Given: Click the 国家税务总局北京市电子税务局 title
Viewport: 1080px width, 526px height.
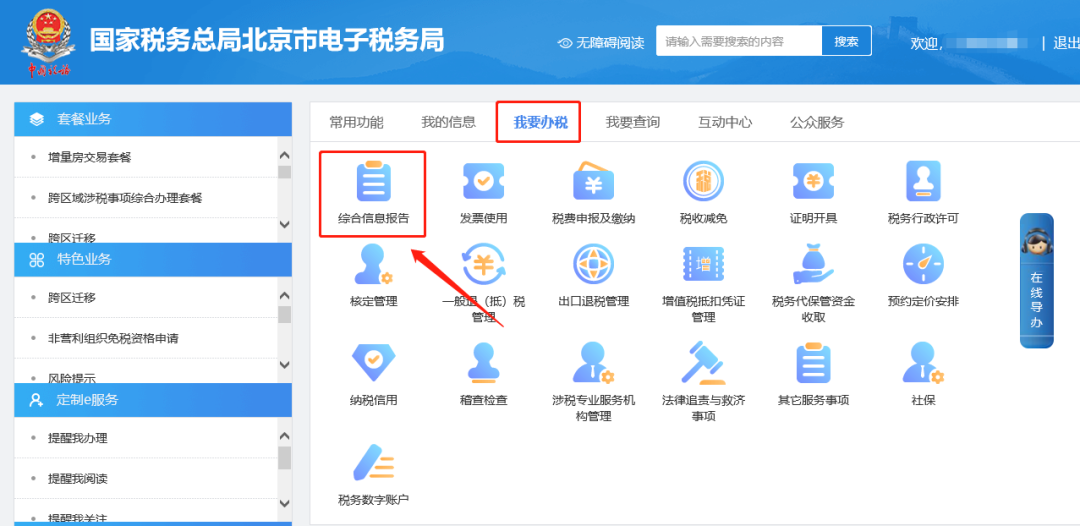Looking at the screenshot, I should coord(267,40).
